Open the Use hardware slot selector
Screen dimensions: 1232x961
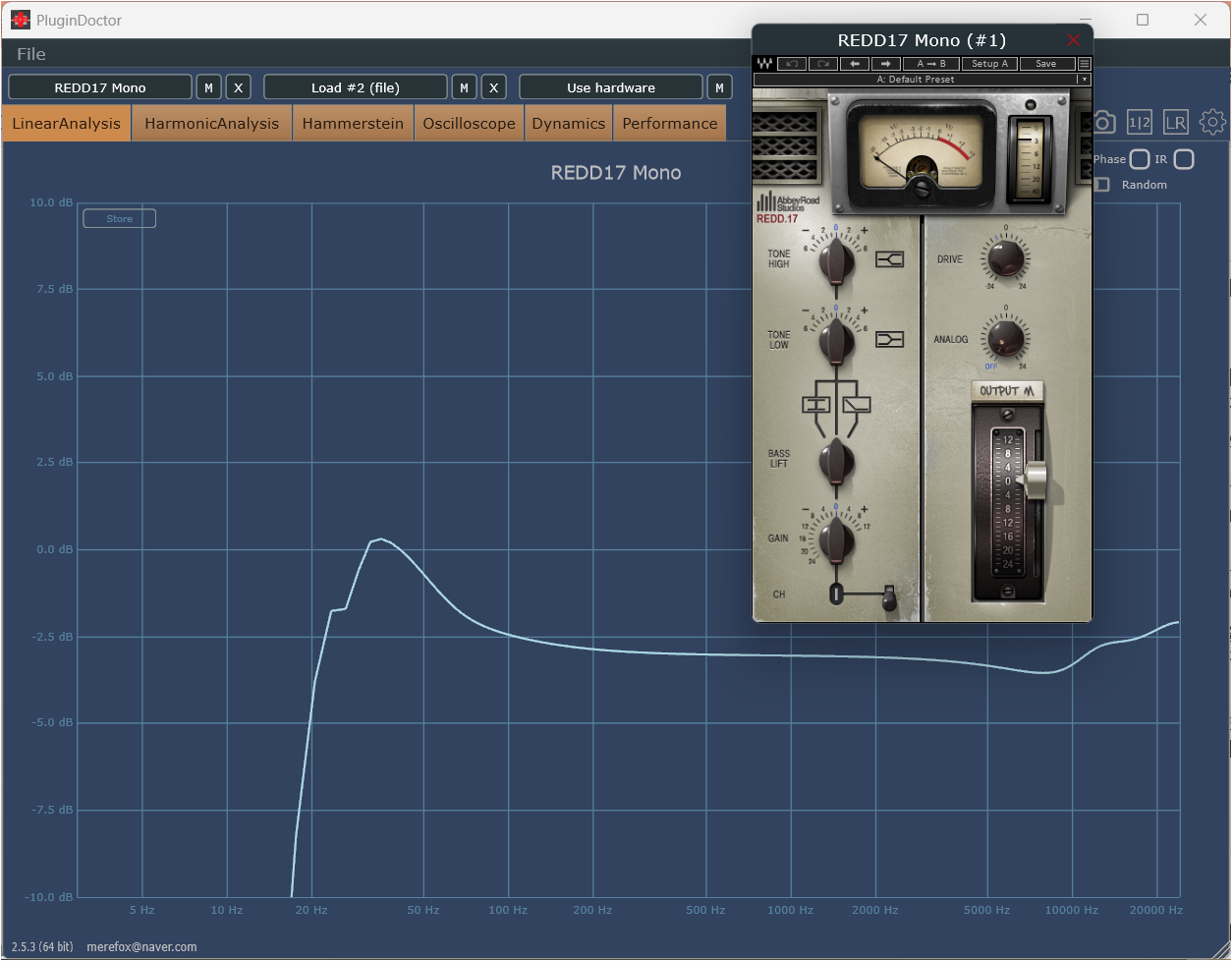[610, 87]
